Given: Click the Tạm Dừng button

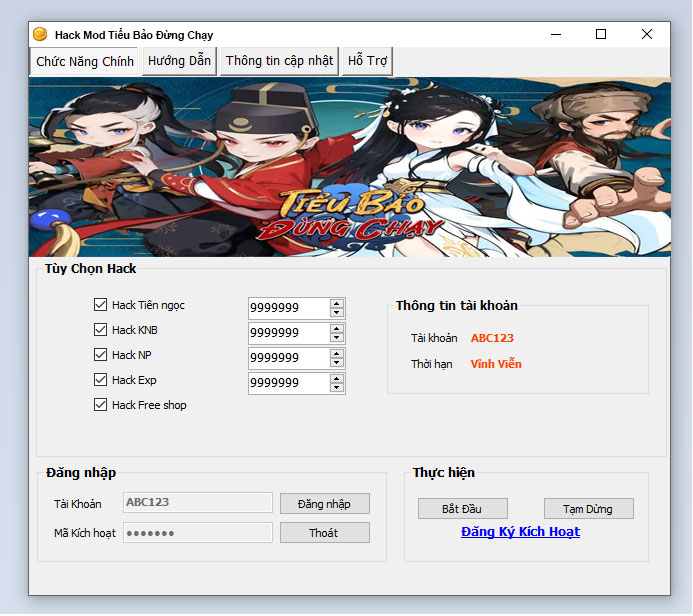Looking at the screenshot, I should pyautogui.click(x=588, y=509).
